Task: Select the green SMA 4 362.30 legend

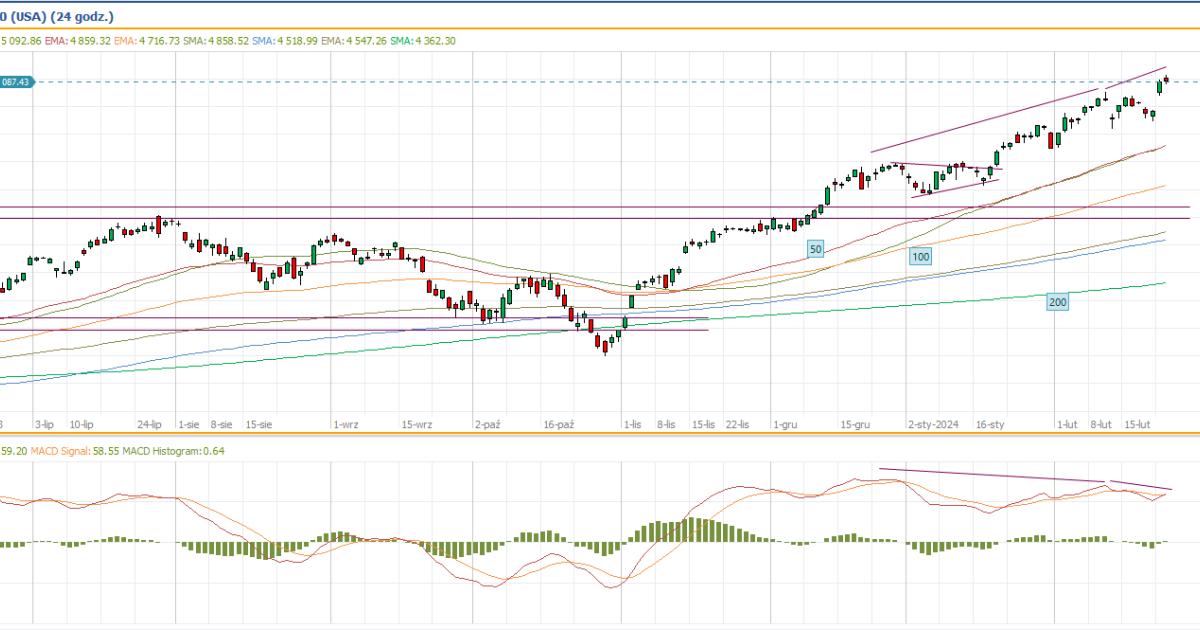Action: coord(423,41)
